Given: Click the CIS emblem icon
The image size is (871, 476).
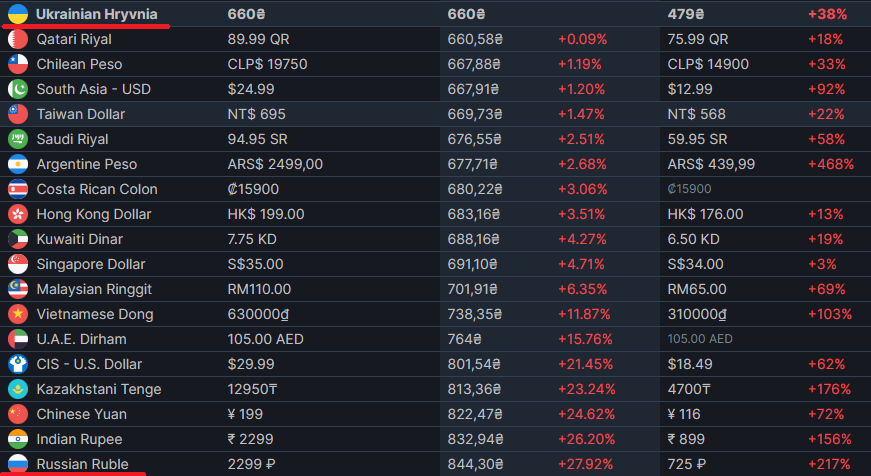Looking at the screenshot, I should 18,364.
